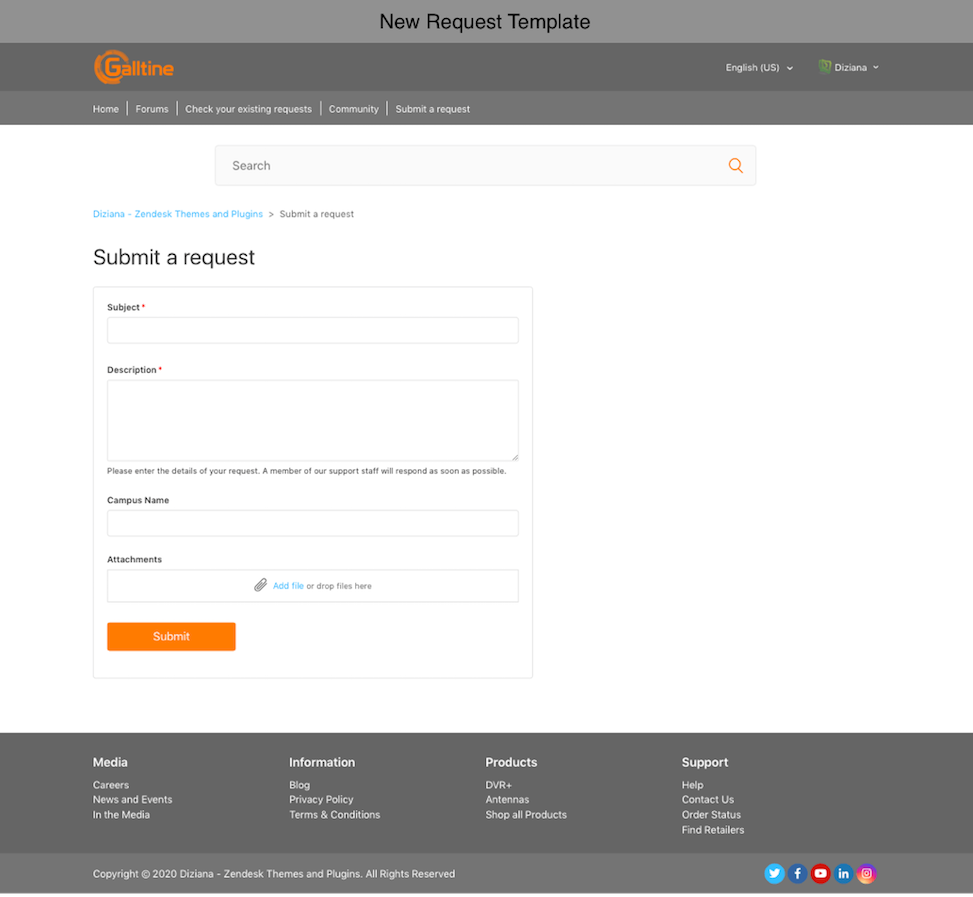Click the Subject input field
Viewport: 973px width, 897px height.
313,330
